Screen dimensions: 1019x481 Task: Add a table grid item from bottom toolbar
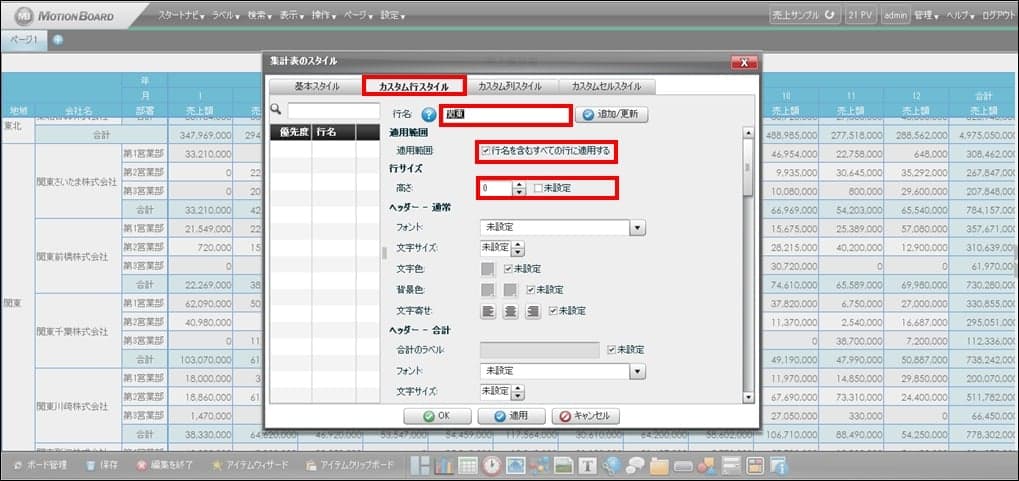coord(468,465)
